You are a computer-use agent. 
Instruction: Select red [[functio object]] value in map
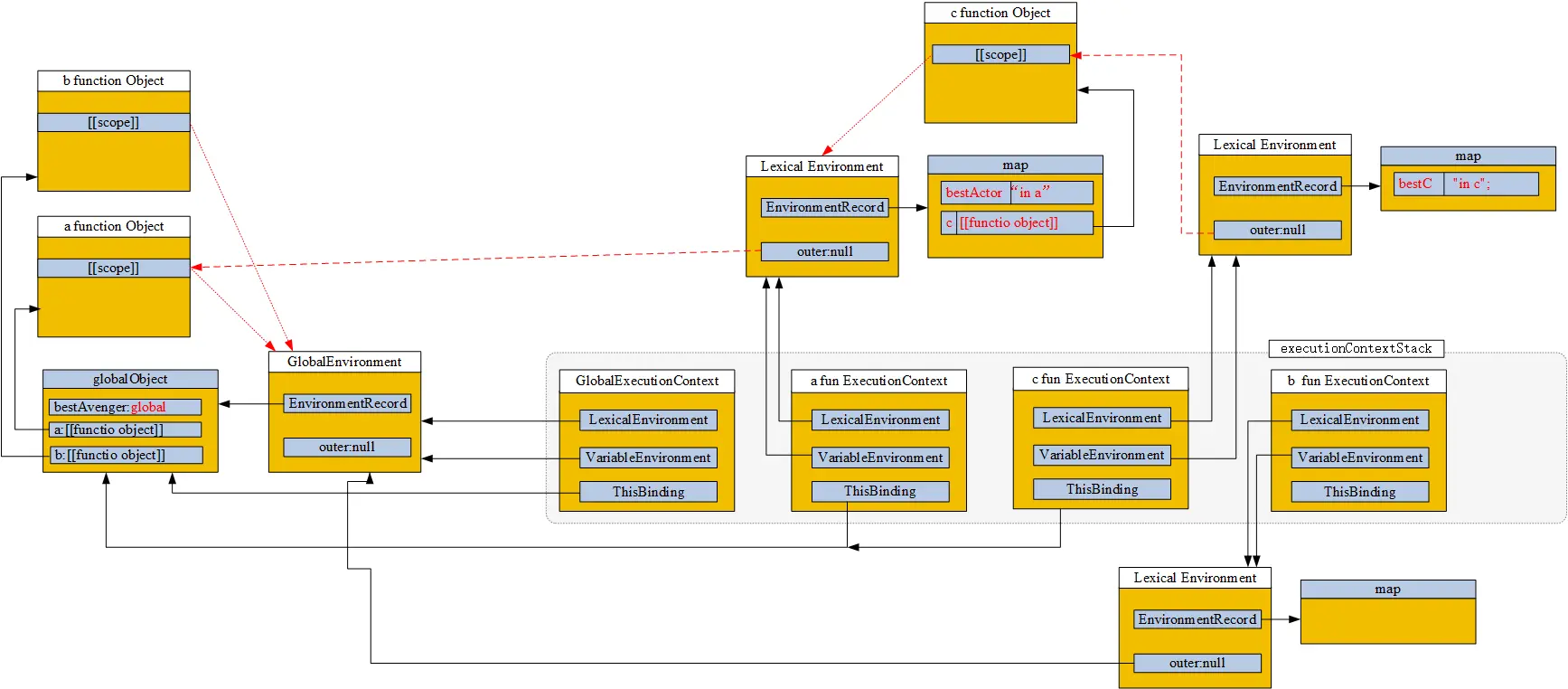1025,222
